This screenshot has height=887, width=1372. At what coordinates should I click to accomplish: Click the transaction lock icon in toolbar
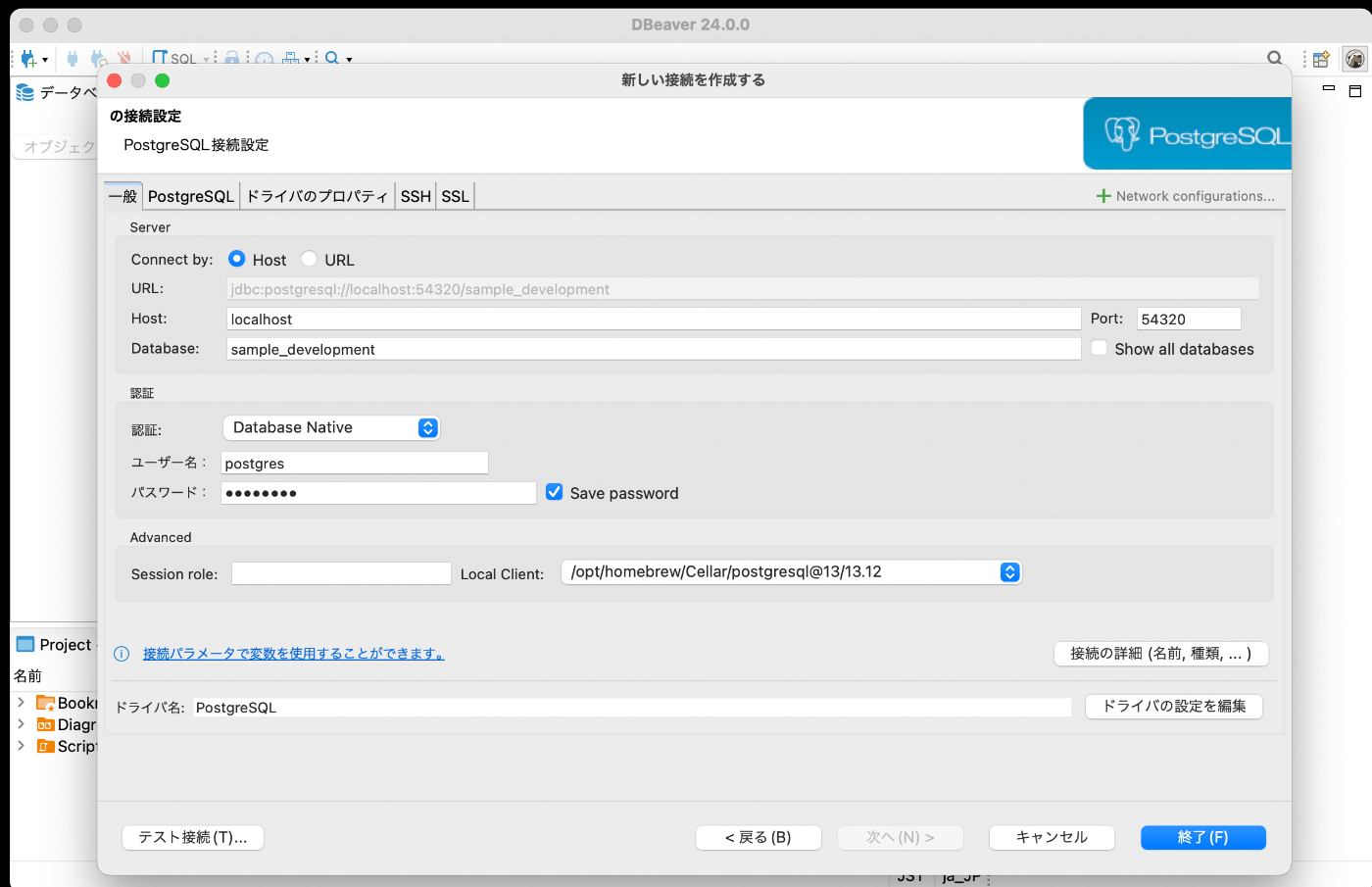pyautogui.click(x=231, y=59)
